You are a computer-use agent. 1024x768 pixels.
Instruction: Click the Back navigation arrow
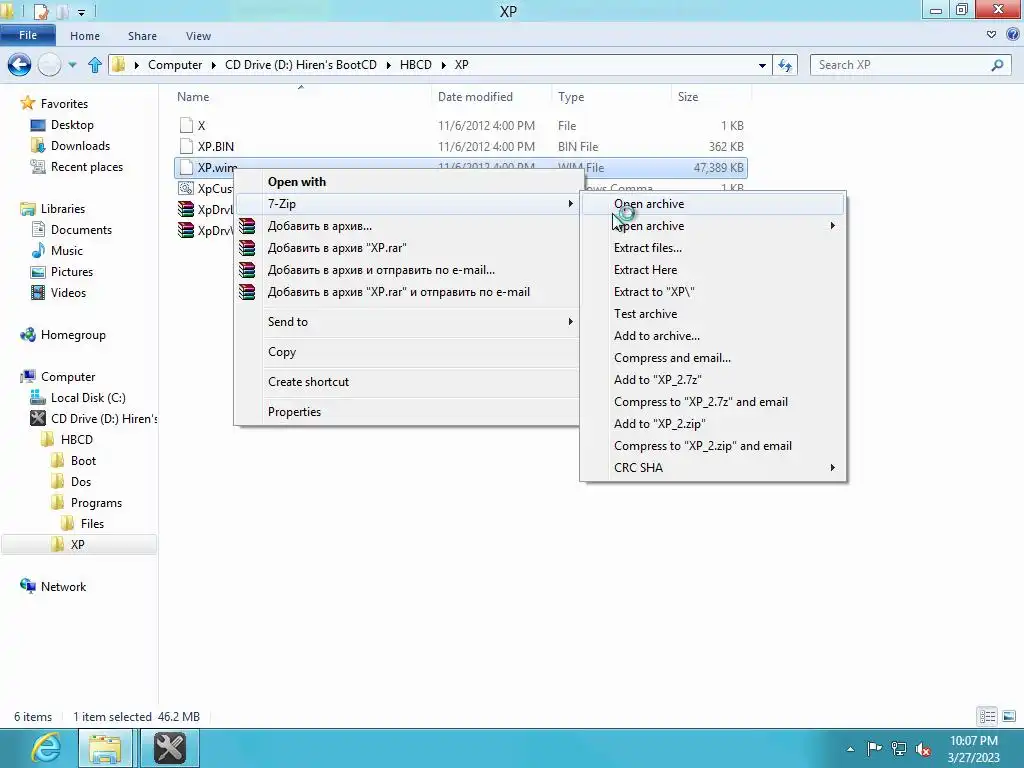(20, 65)
